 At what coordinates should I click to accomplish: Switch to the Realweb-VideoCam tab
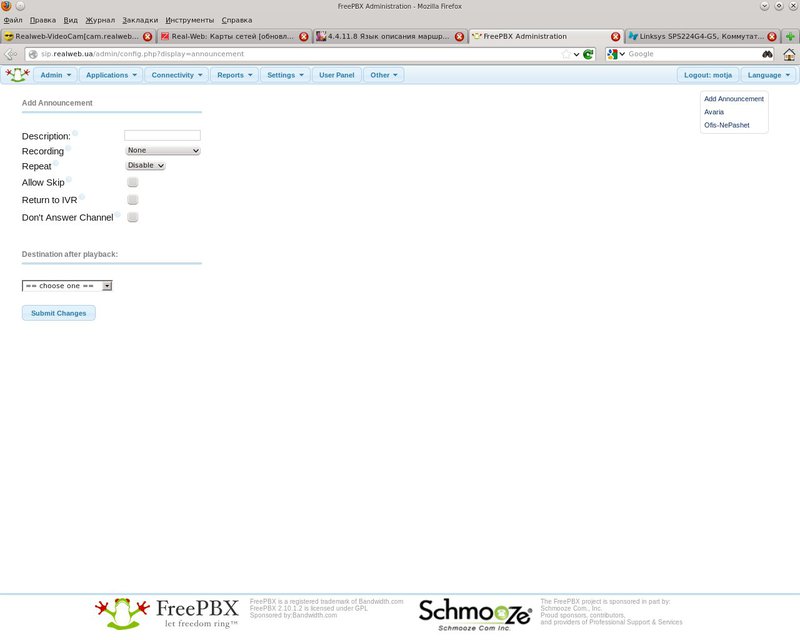coord(78,37)
